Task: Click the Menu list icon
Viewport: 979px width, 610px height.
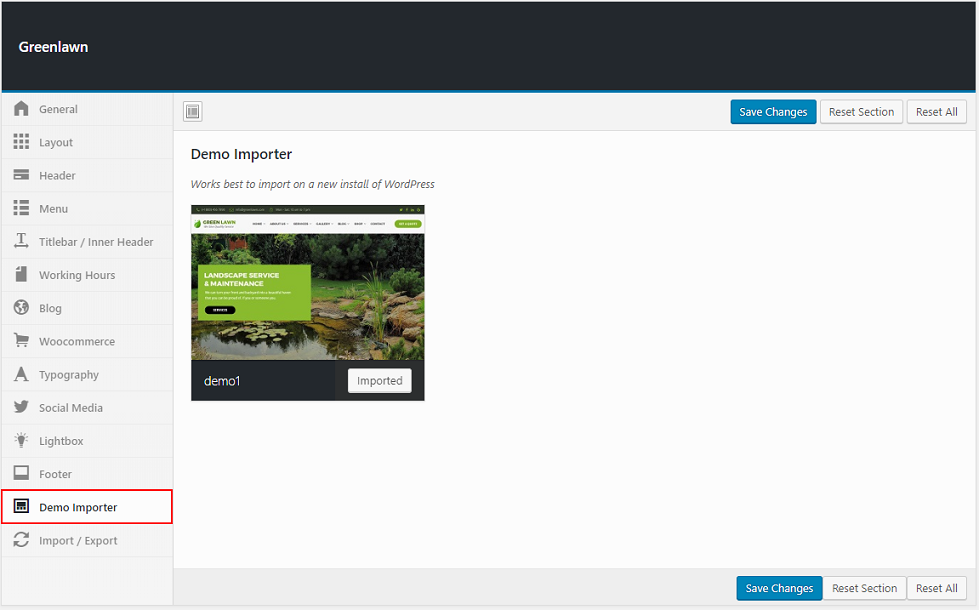Action: [x=21, y=208]
